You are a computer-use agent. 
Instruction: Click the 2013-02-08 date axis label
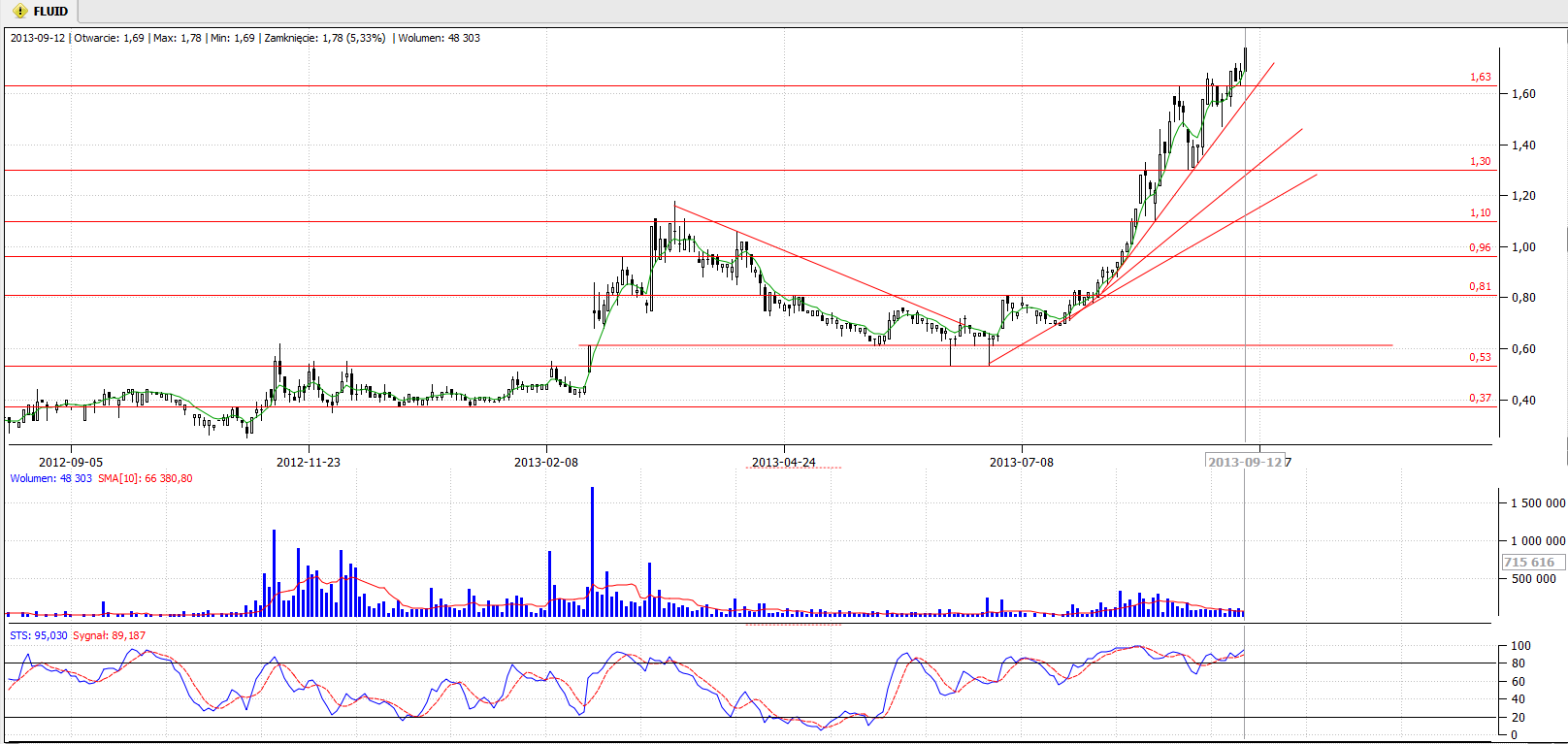[x=546, y=462]
